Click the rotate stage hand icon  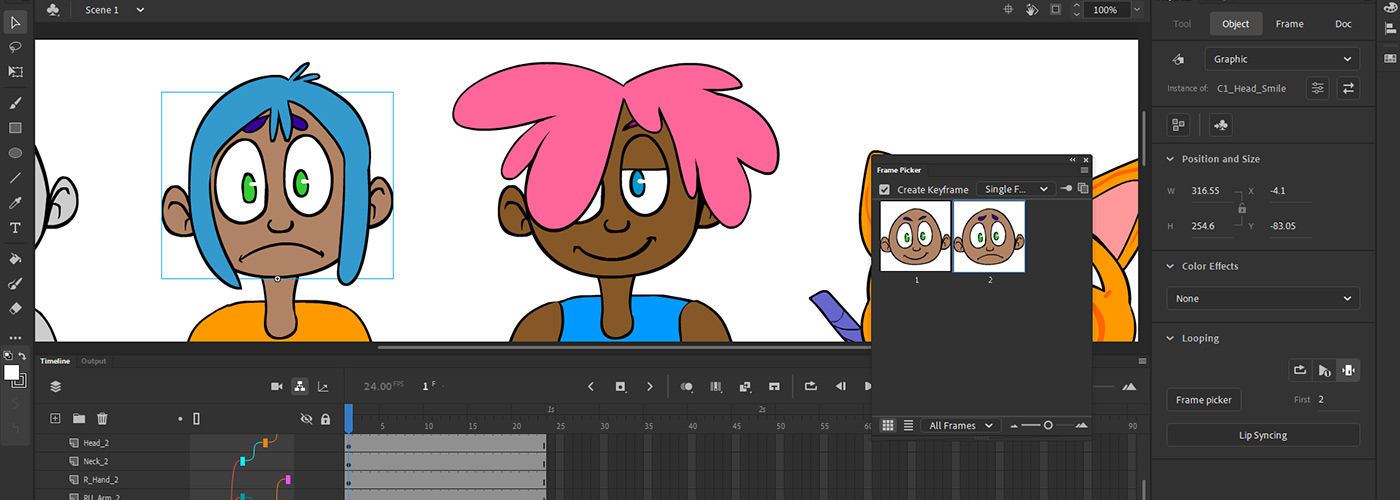1033,10
